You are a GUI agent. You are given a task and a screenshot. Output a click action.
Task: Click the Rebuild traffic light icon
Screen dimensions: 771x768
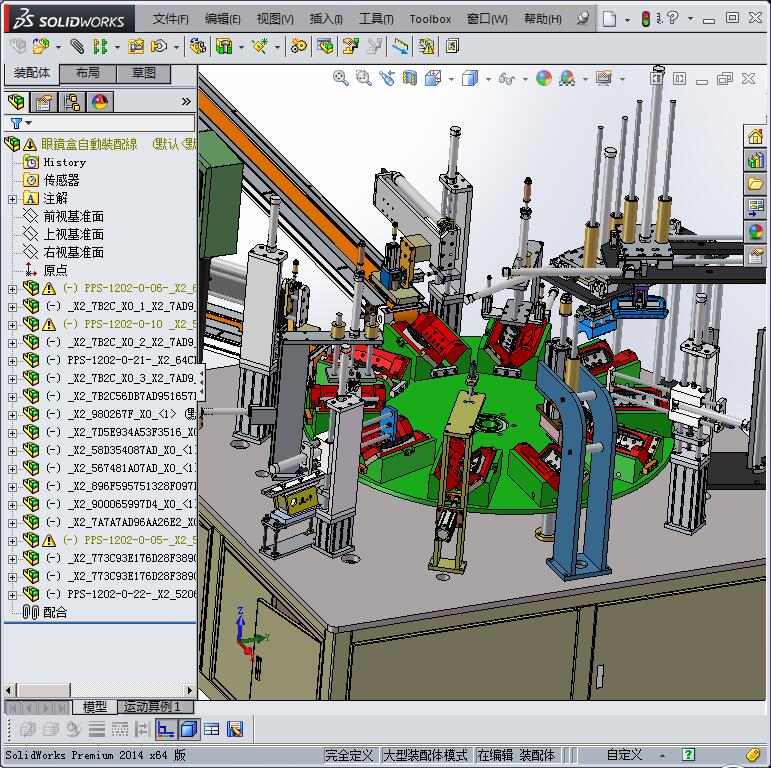coord(646,19)
